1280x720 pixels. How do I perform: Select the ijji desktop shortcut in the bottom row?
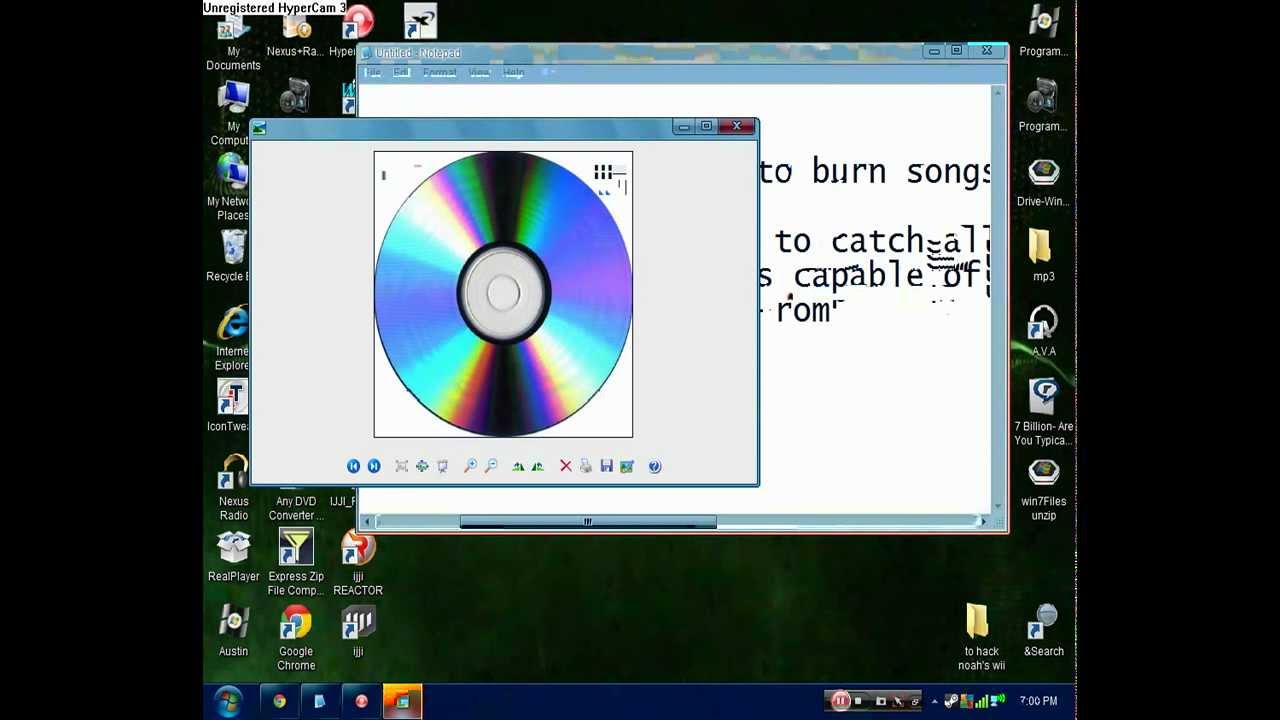pyautogui.click(x=358, y=632)
